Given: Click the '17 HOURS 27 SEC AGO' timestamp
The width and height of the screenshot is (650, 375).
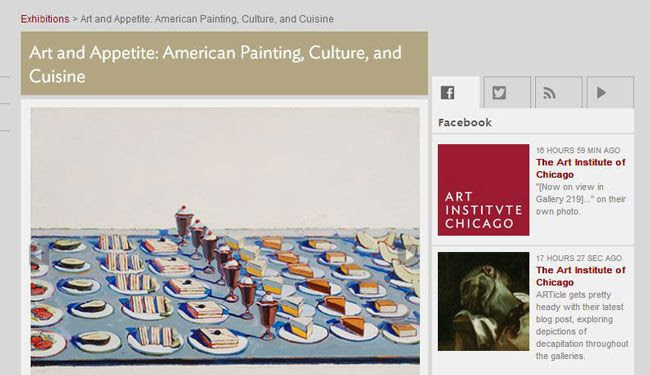Looking at the screenshot, I should 579,258.
